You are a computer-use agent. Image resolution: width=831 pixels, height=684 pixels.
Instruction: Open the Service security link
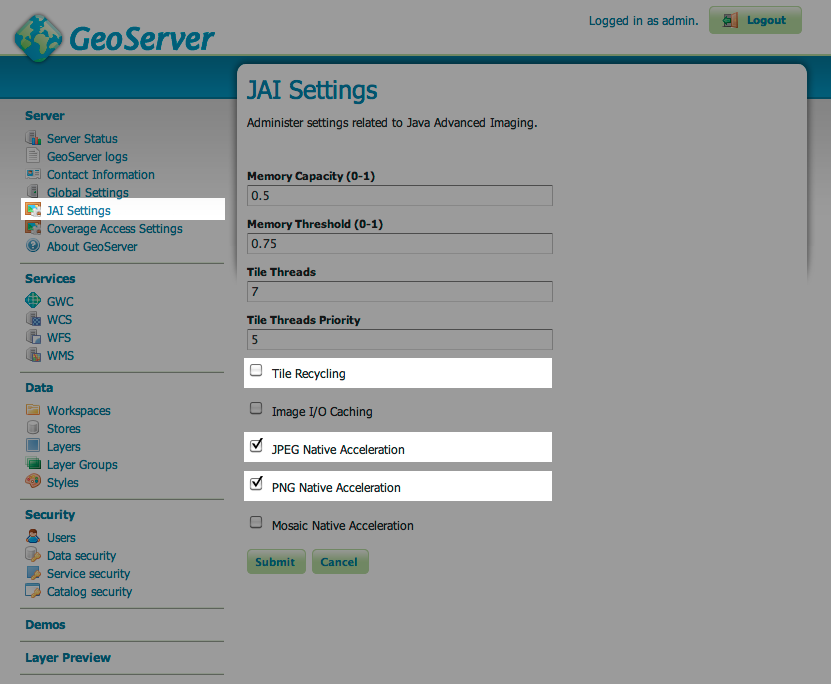point(88,573)
